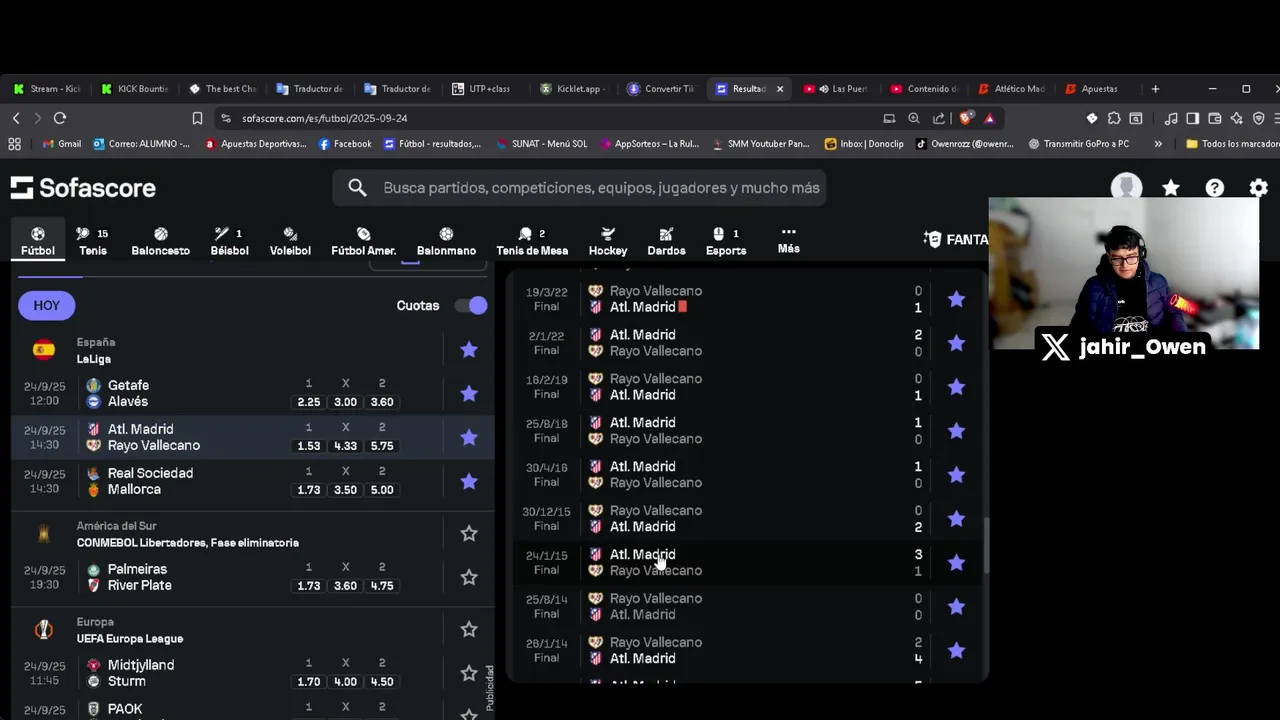The height and width of the screenshot is (720, 1280).
Task: Expand the hidden bookmarks chevron
Action: [x=1158, y=144]
